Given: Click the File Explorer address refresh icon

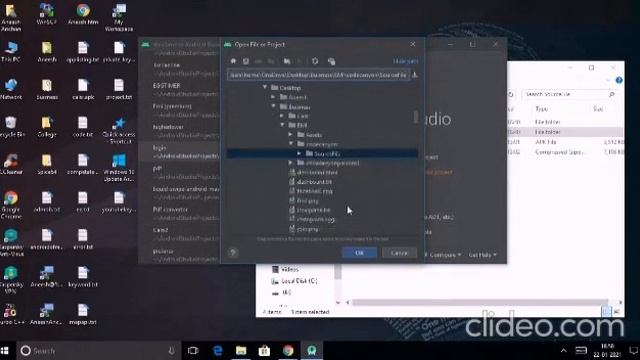Looking at the screenshot, I should point(511,94).
